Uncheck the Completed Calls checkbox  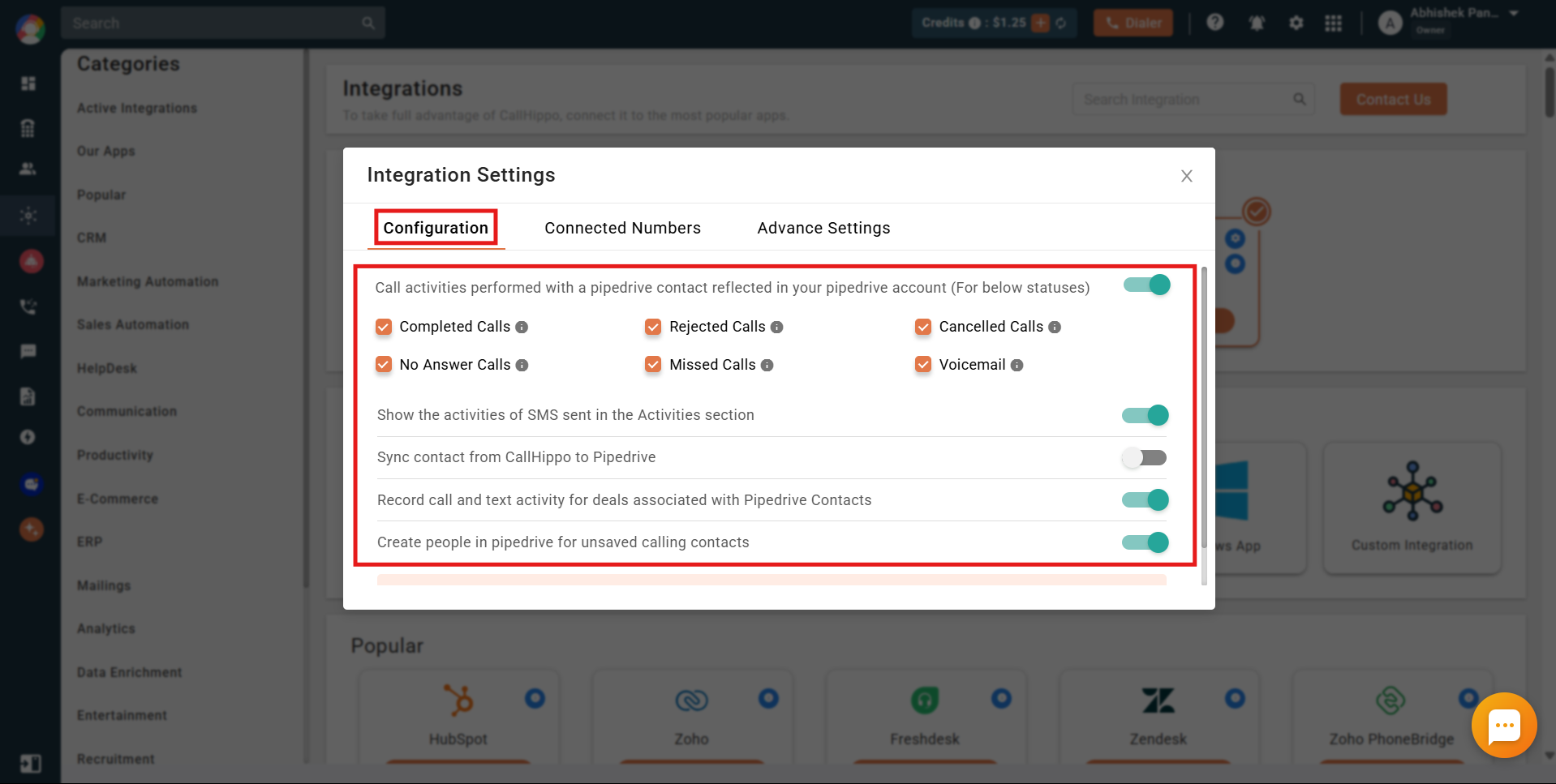click(x=384, y=327)
